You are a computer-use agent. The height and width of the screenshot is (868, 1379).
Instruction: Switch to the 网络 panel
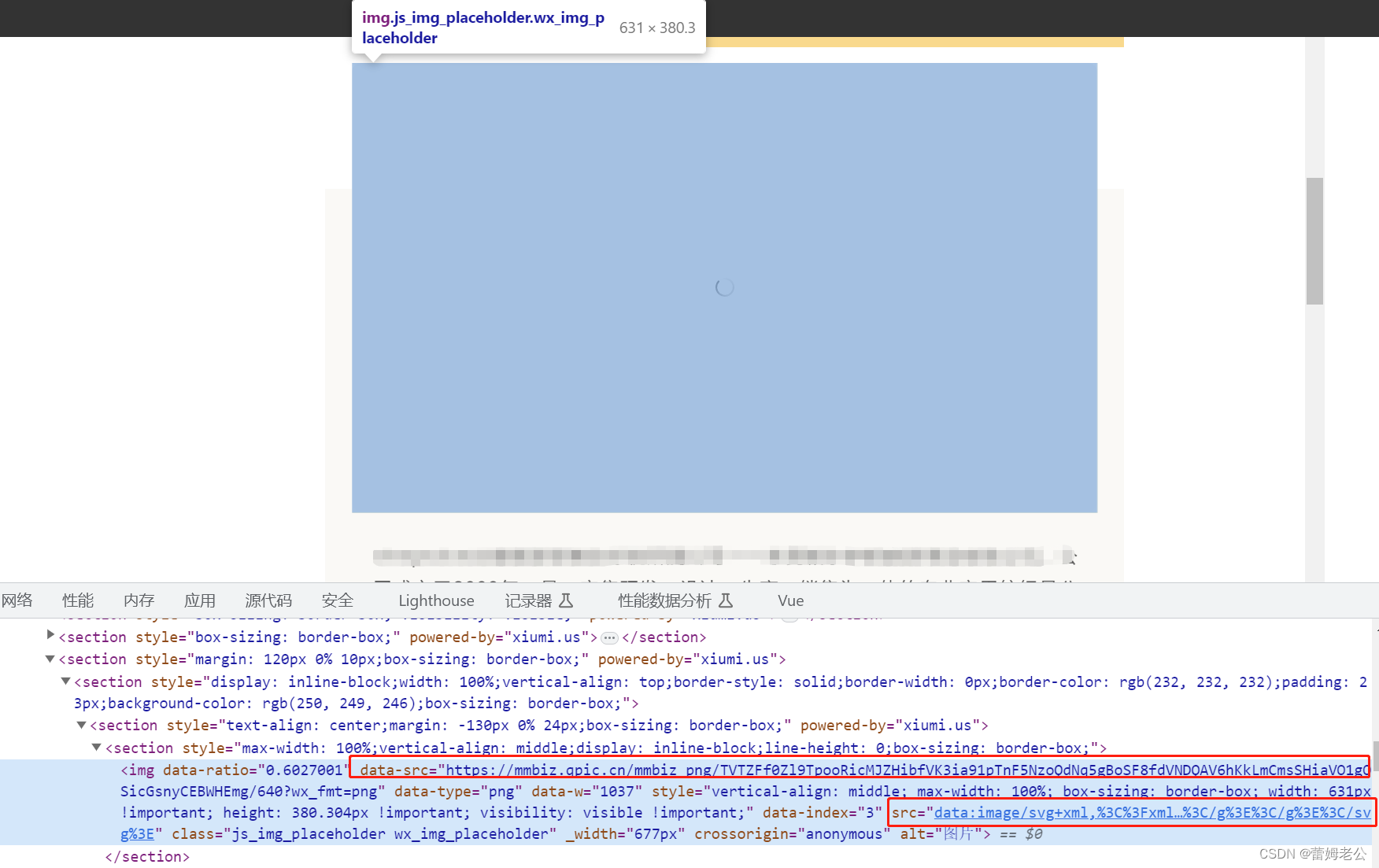click(17, 600)
